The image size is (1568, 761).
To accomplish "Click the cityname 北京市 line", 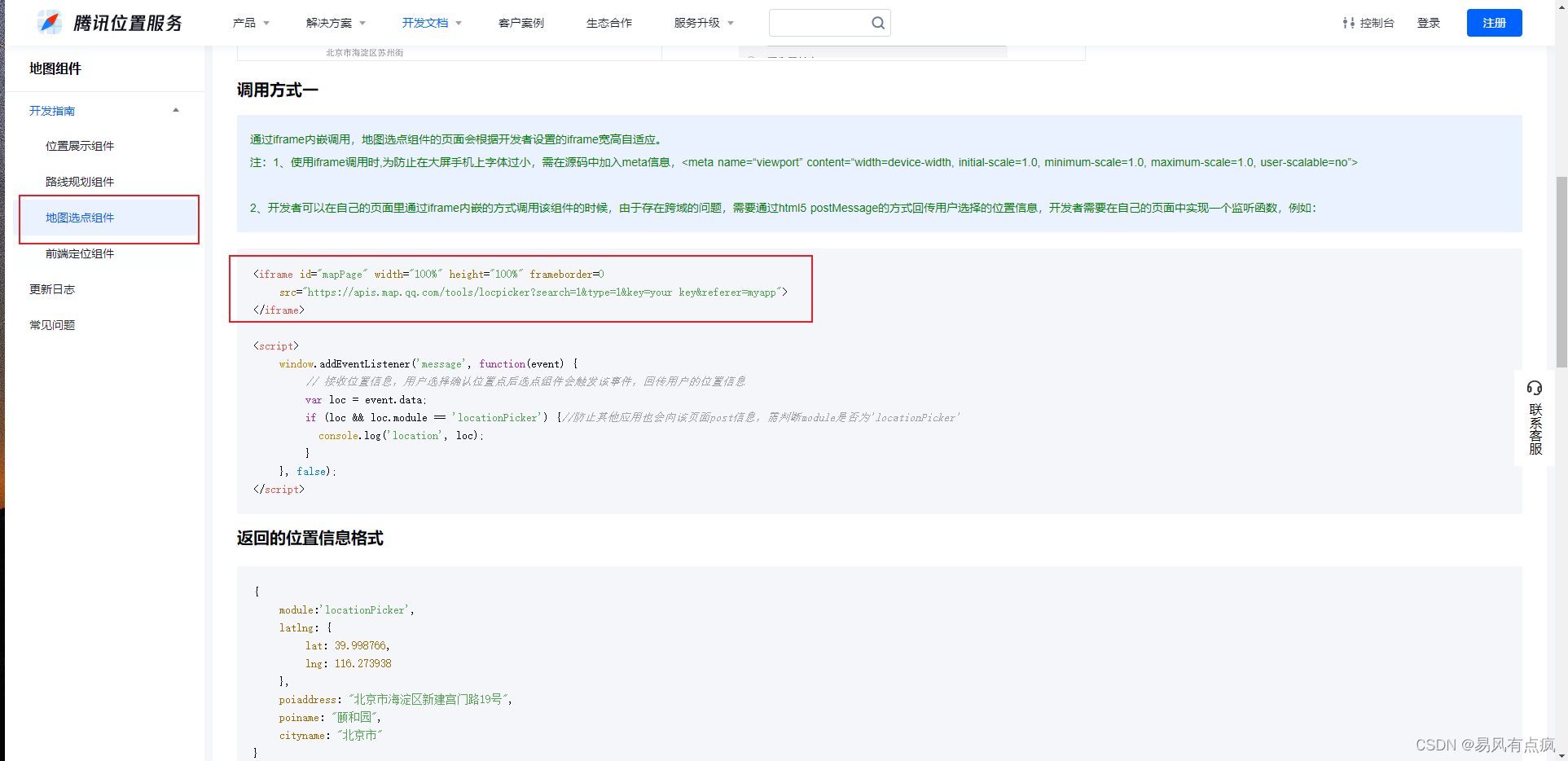I will point(331,736).
